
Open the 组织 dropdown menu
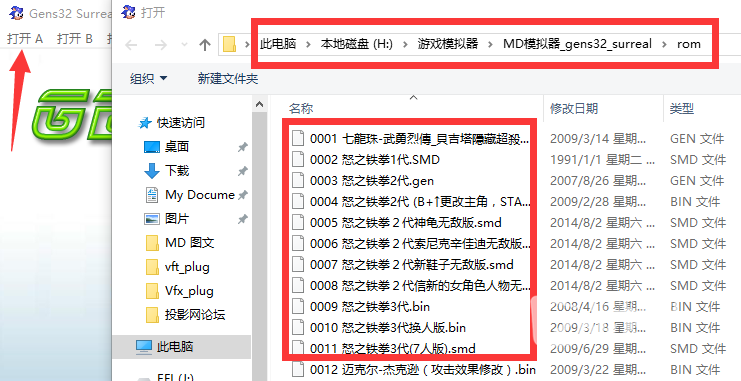click(148, 78)
